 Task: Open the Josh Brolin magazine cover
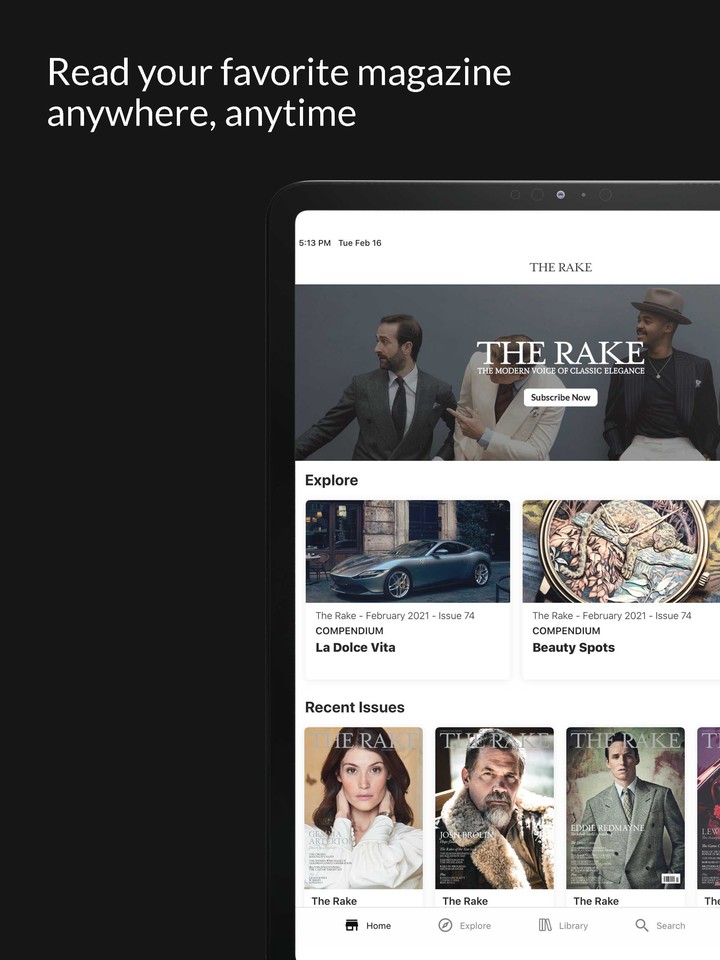tap(494, 808)
